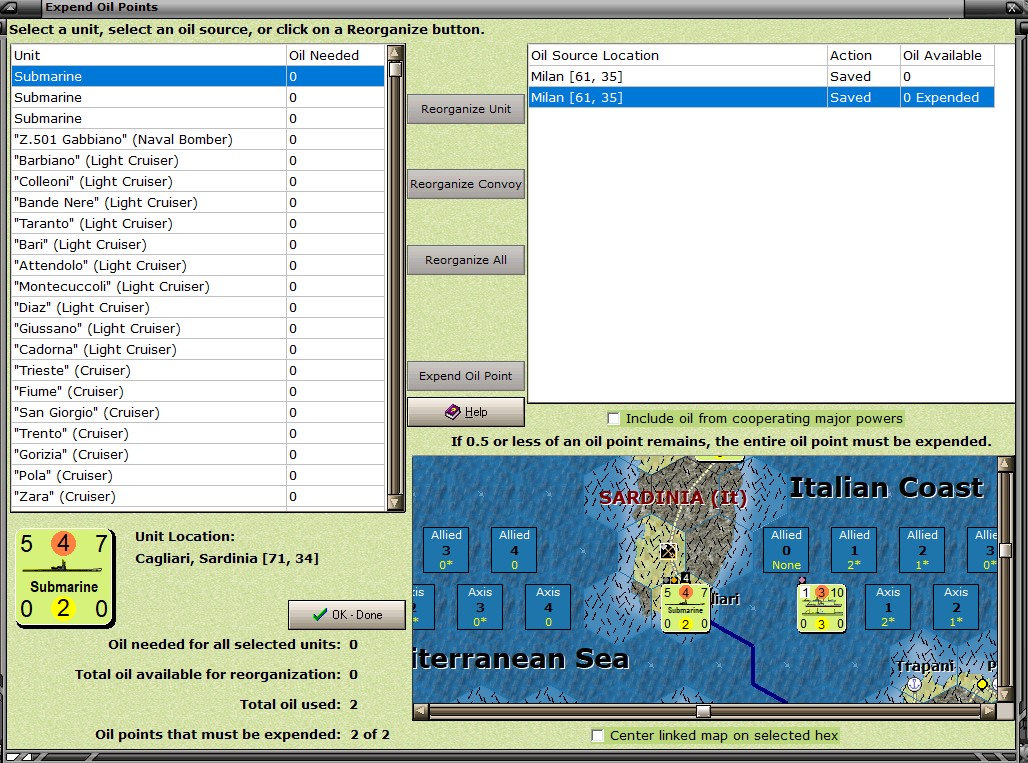Select "Bande Nere" (Light Cruiser) row
The width and height of the screenshot is (1028, 763).
pyautogui.click(x=198, y=202)
